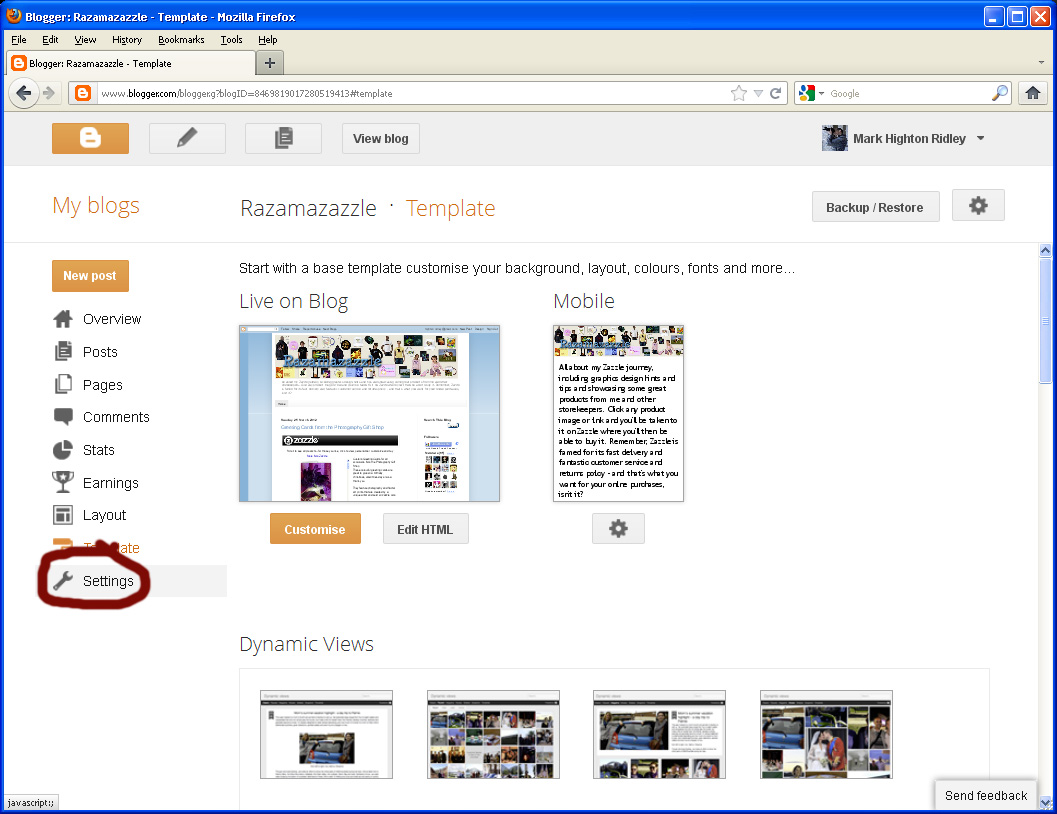The height and width of the screenshot is (814, 1057).
Task: Open the Mark Highton Ridley account dropdown
Action: (x=981, y=138)
